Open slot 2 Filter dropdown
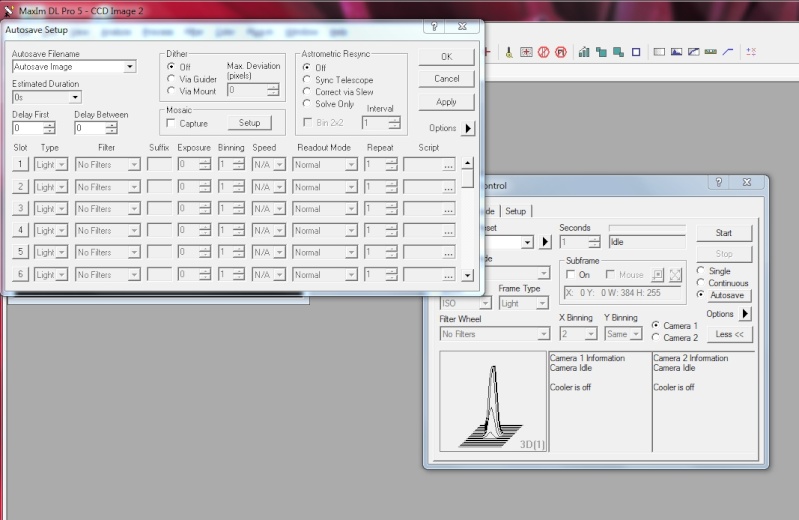This screenshot has height=520, width=799. pos(134,187)
